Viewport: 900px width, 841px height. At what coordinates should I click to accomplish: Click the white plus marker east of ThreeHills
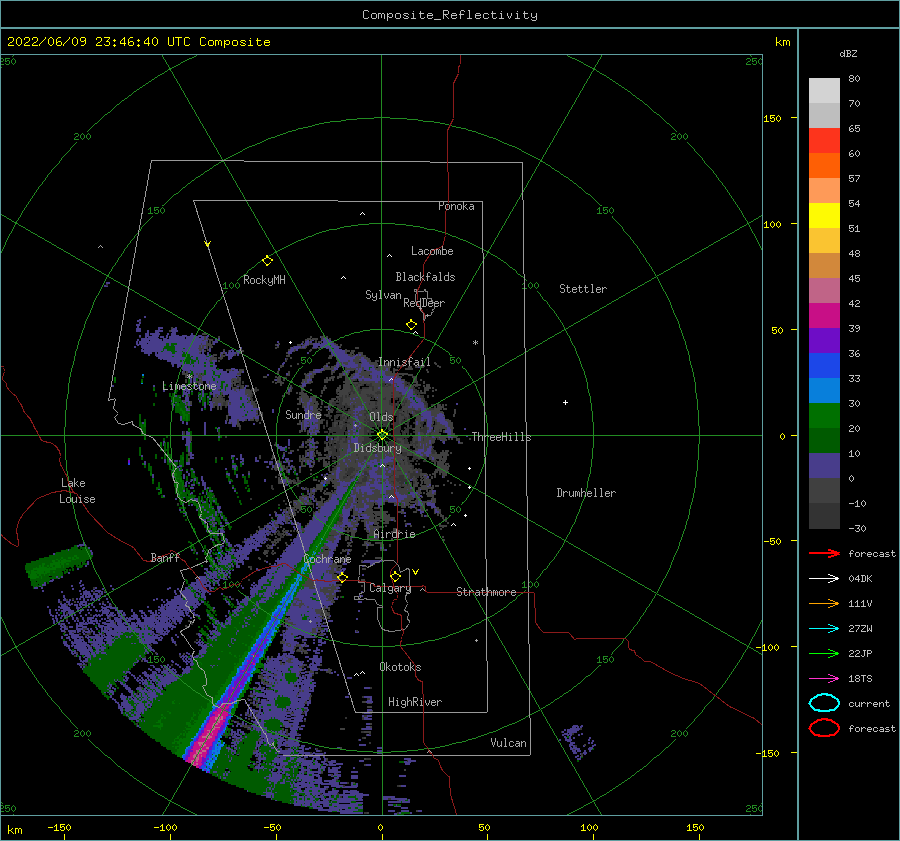click(x=565, y=402)
